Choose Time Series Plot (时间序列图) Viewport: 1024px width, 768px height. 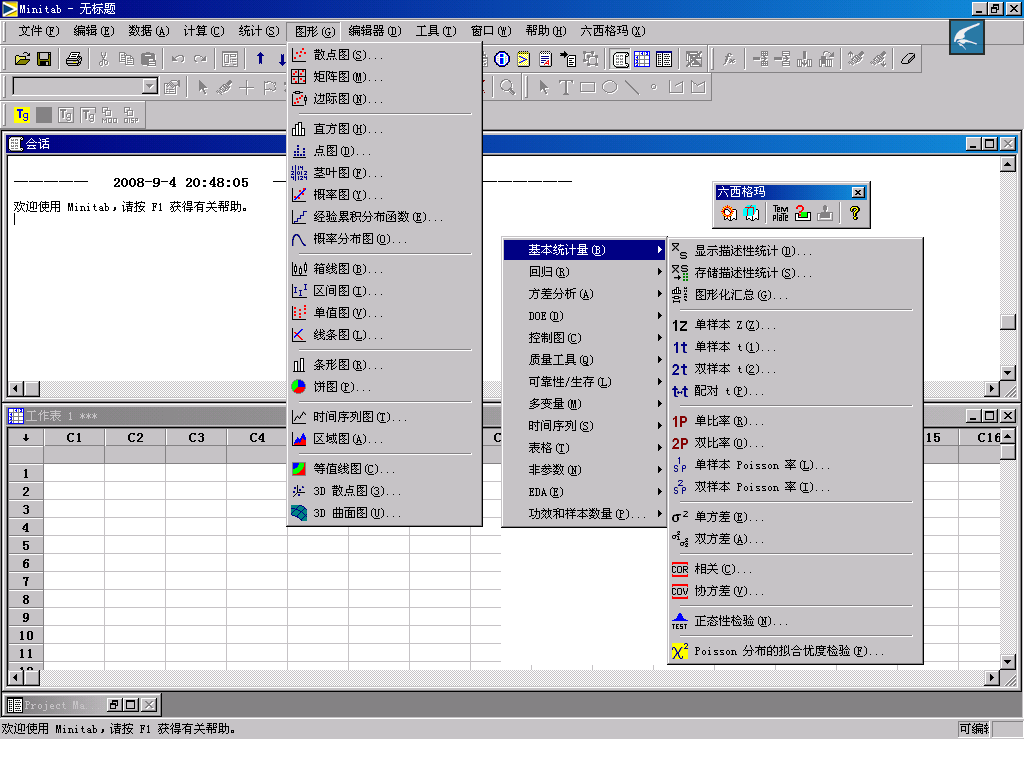(x=385, y=417)
